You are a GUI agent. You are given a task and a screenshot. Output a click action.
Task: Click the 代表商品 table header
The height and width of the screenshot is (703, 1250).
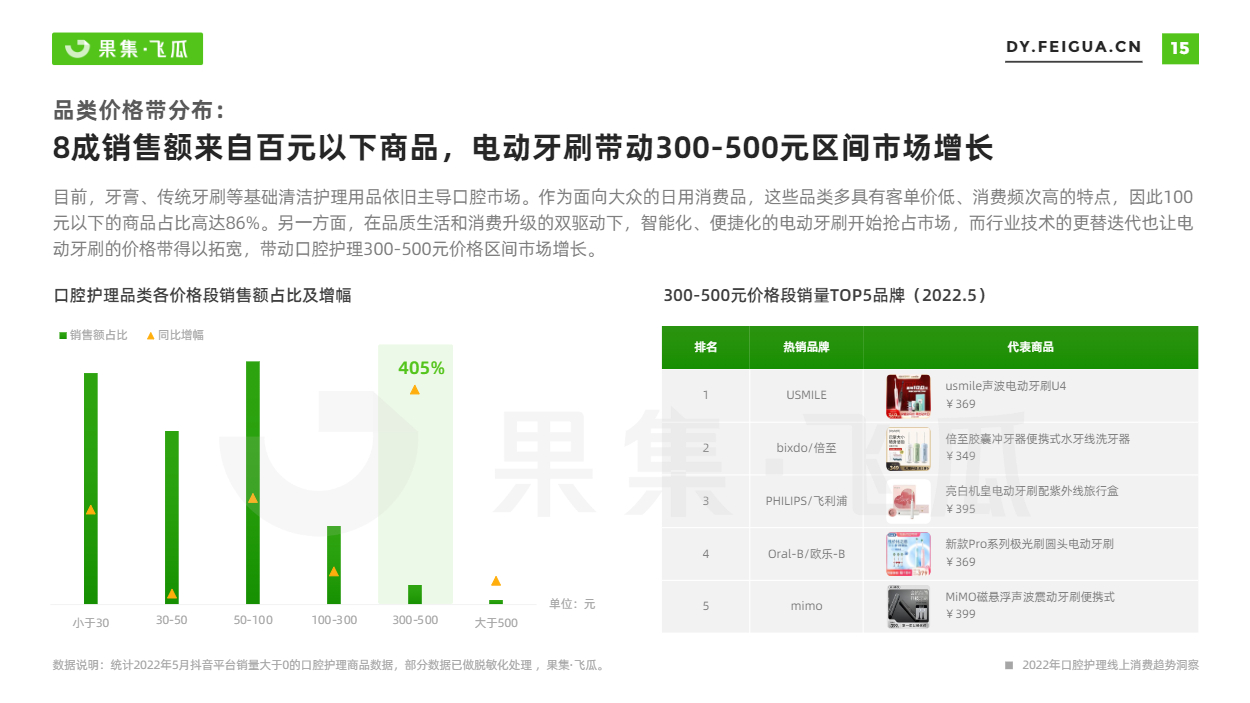[1030, 347]
